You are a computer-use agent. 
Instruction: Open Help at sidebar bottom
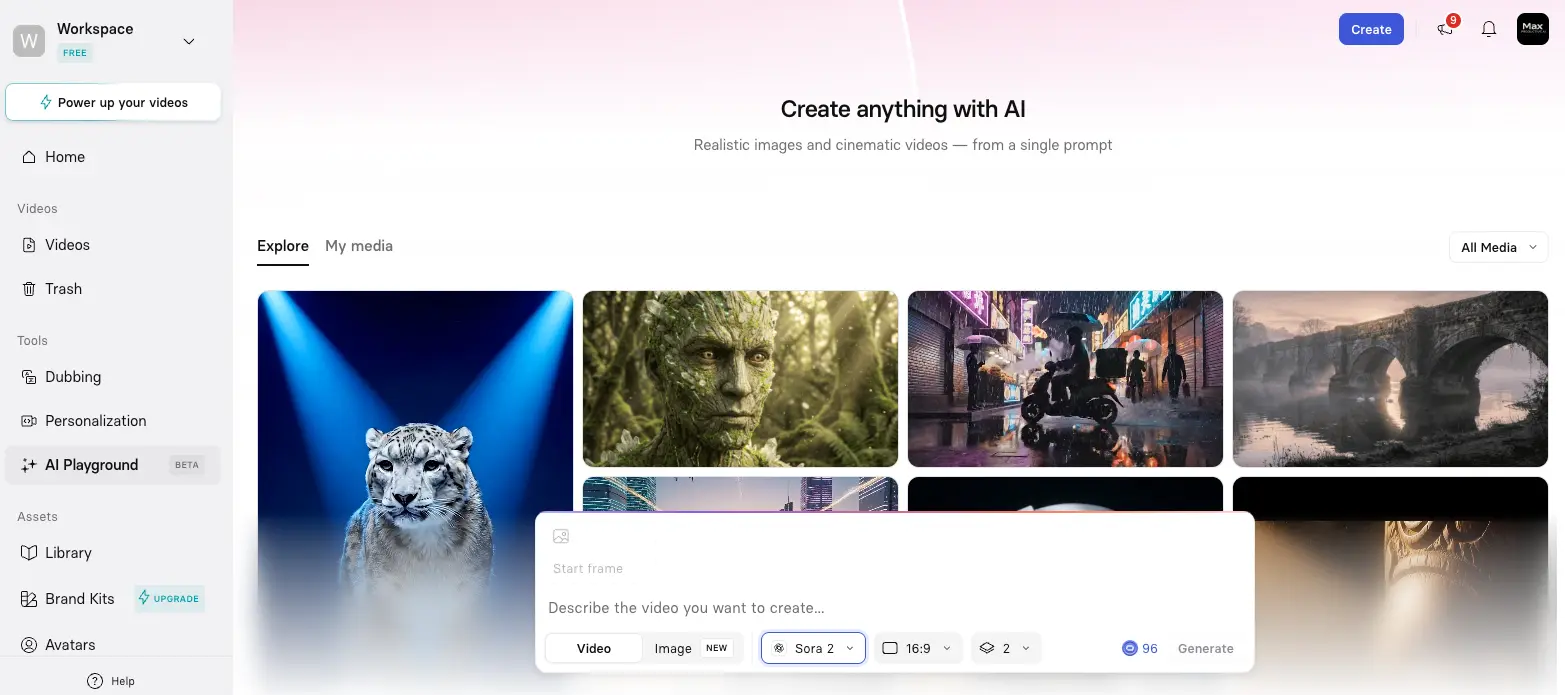[111, 681]
